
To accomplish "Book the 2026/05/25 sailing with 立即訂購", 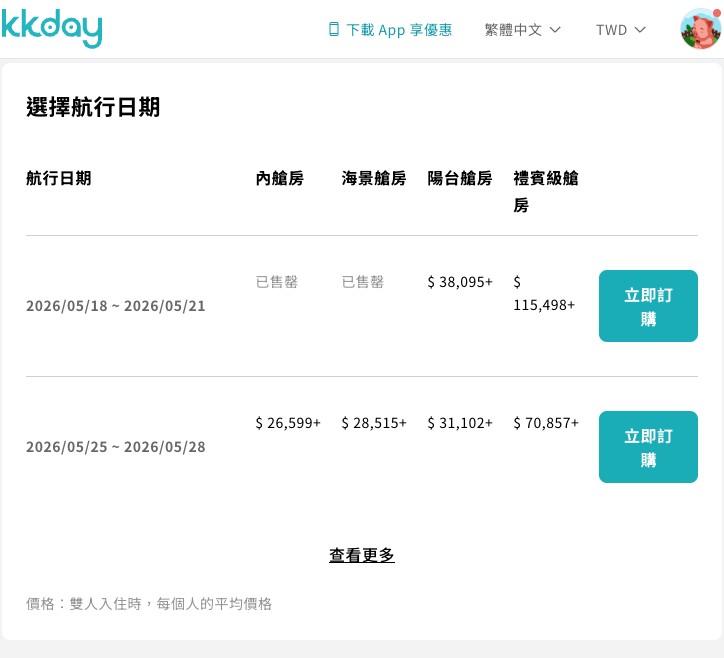I will coord(648,447).
